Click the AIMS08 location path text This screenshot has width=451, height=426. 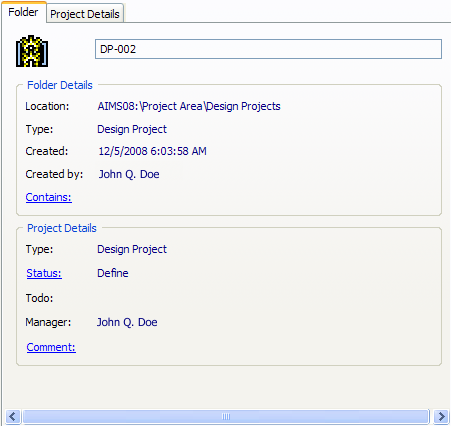pos(189,106)
